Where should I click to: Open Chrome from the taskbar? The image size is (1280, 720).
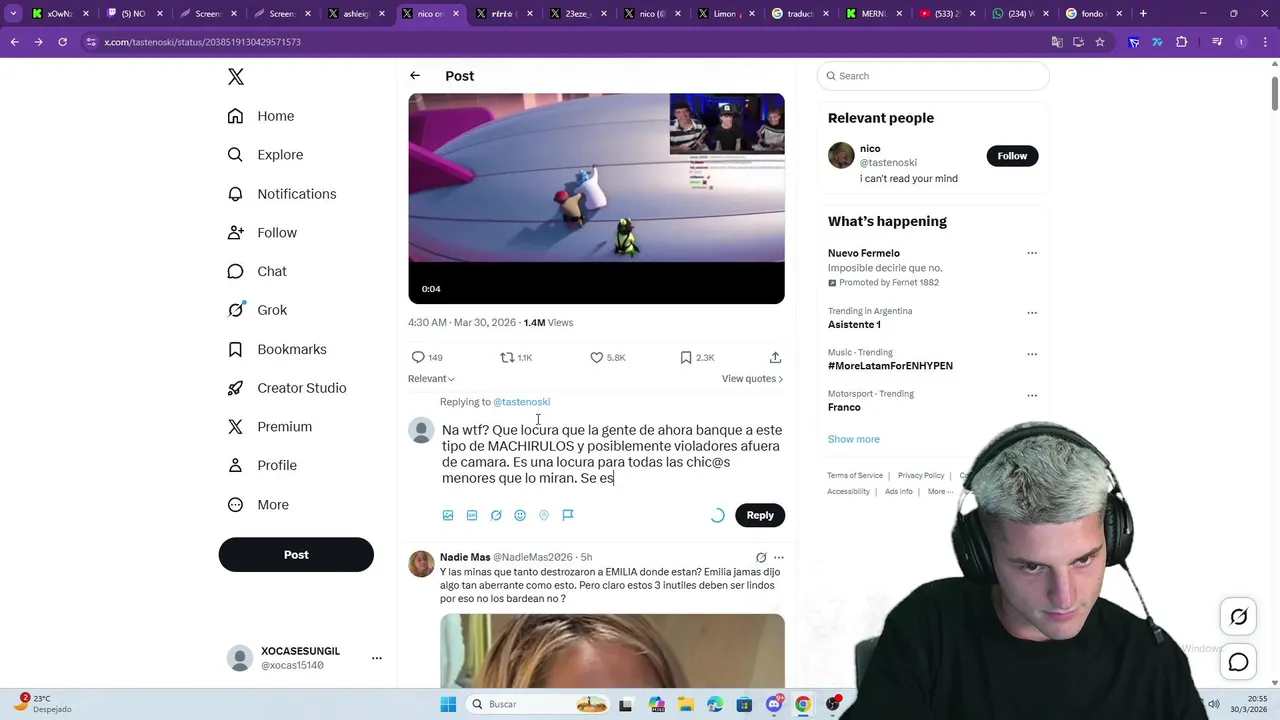[803, 704]
